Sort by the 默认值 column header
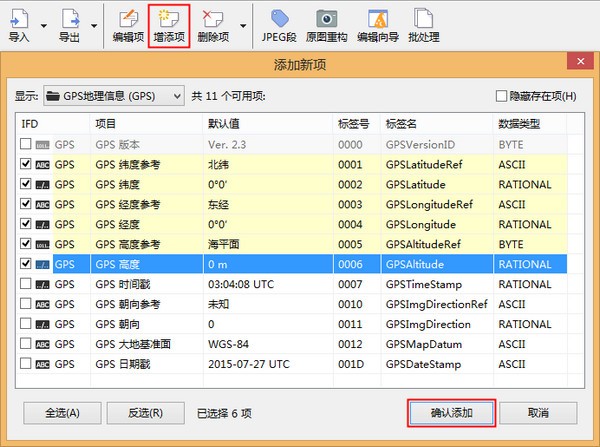The height and width of the screenshot is (447, 600). click(x=268, y=124)
